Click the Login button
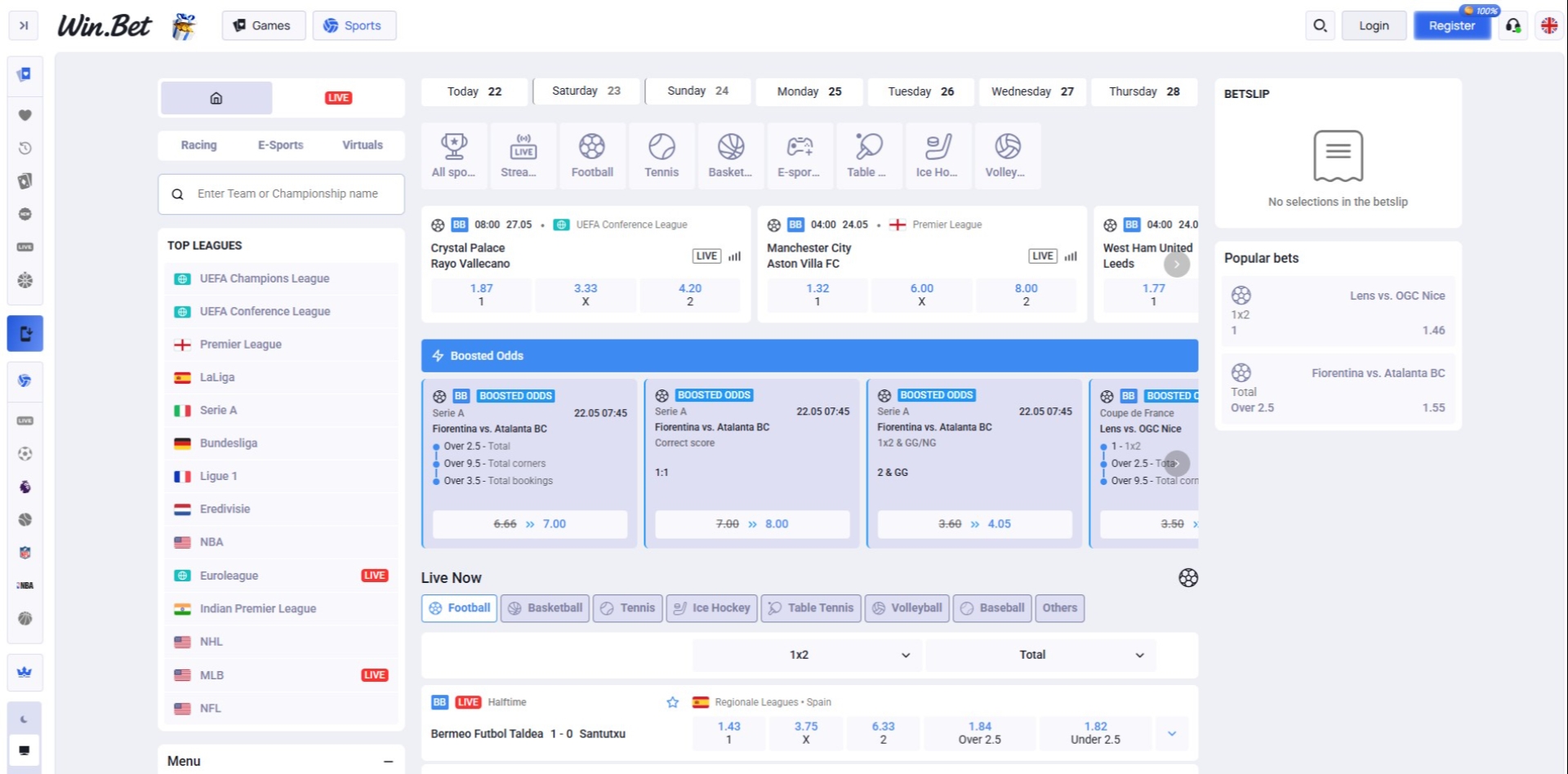Image resolution: width=1568 pixels, height=774 pixels. pyautogui.click(x=1374, y=25)
